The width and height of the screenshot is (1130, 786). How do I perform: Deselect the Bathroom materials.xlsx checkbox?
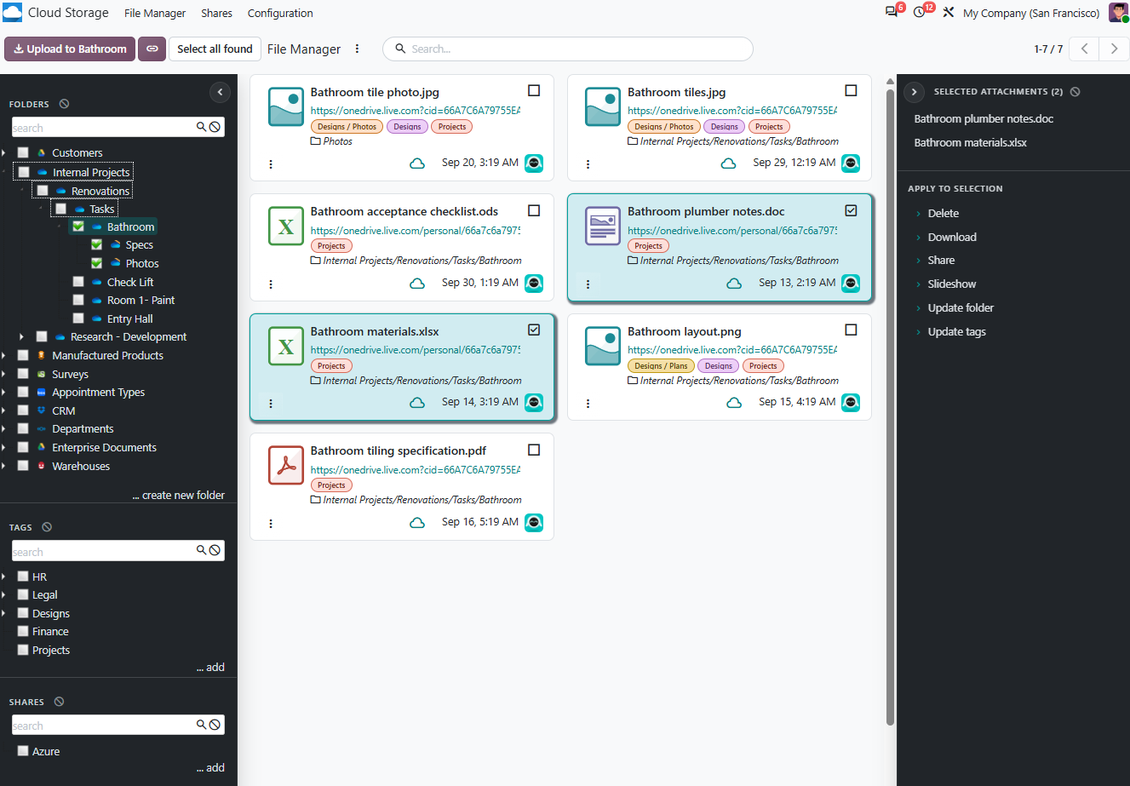point(534,330)
